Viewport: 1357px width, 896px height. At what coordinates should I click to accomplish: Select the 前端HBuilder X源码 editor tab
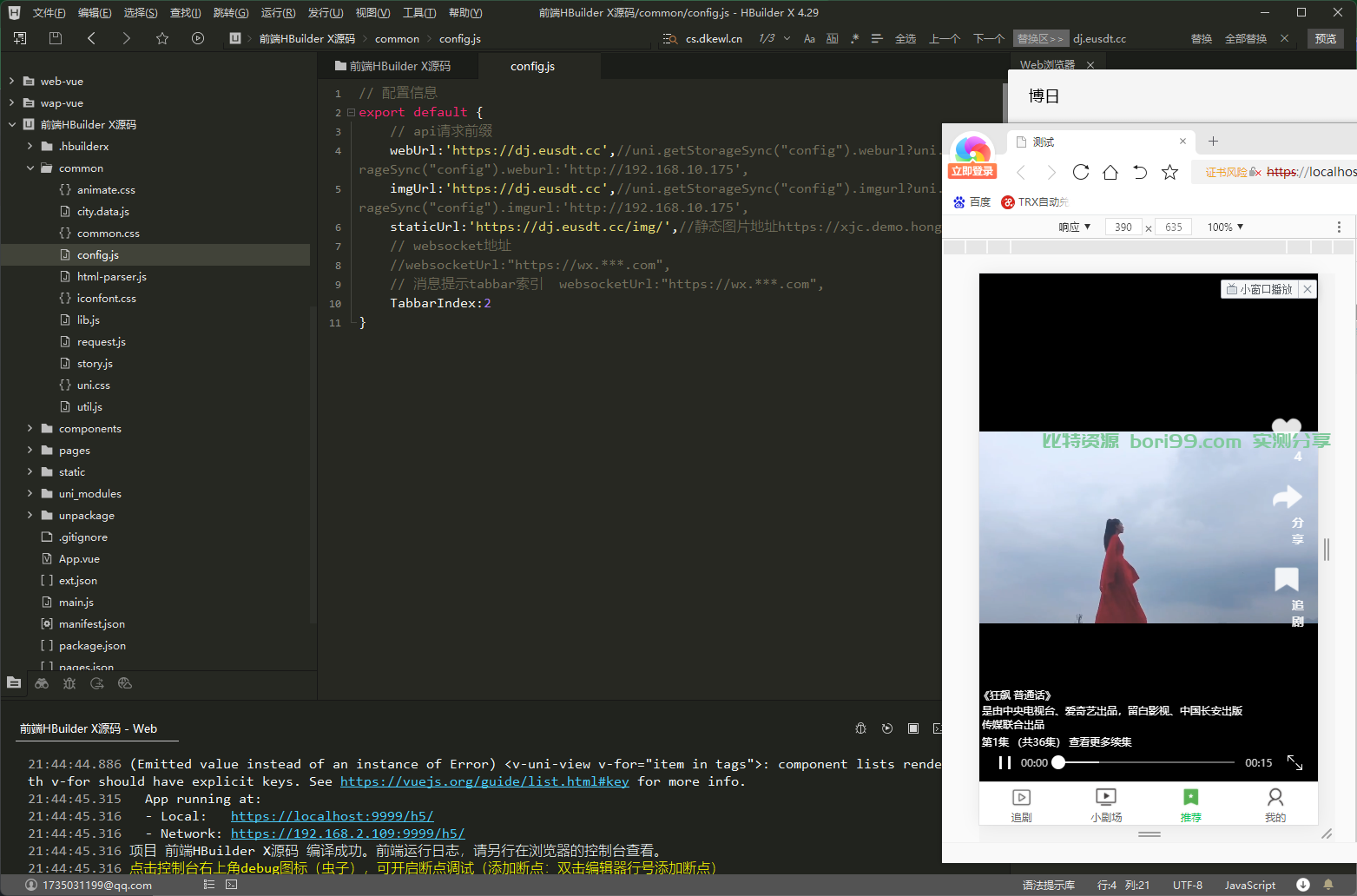point(399,66)
